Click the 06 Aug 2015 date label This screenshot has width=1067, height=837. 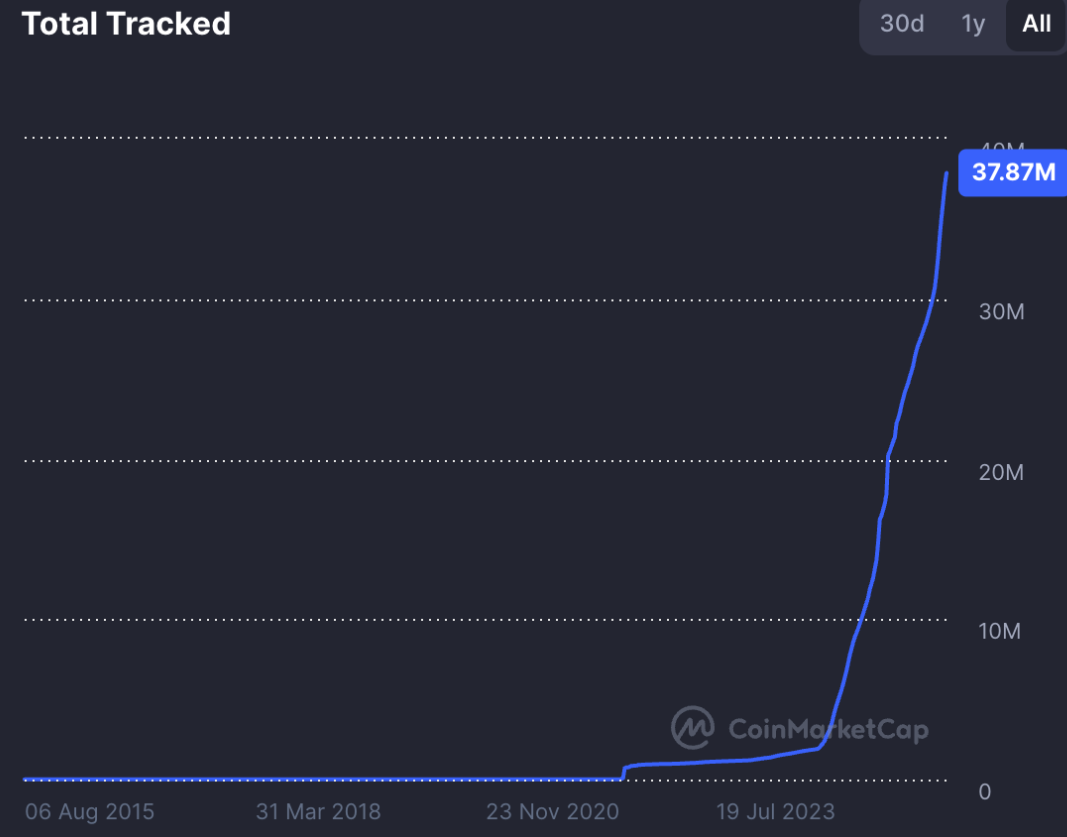click(90, 810)
